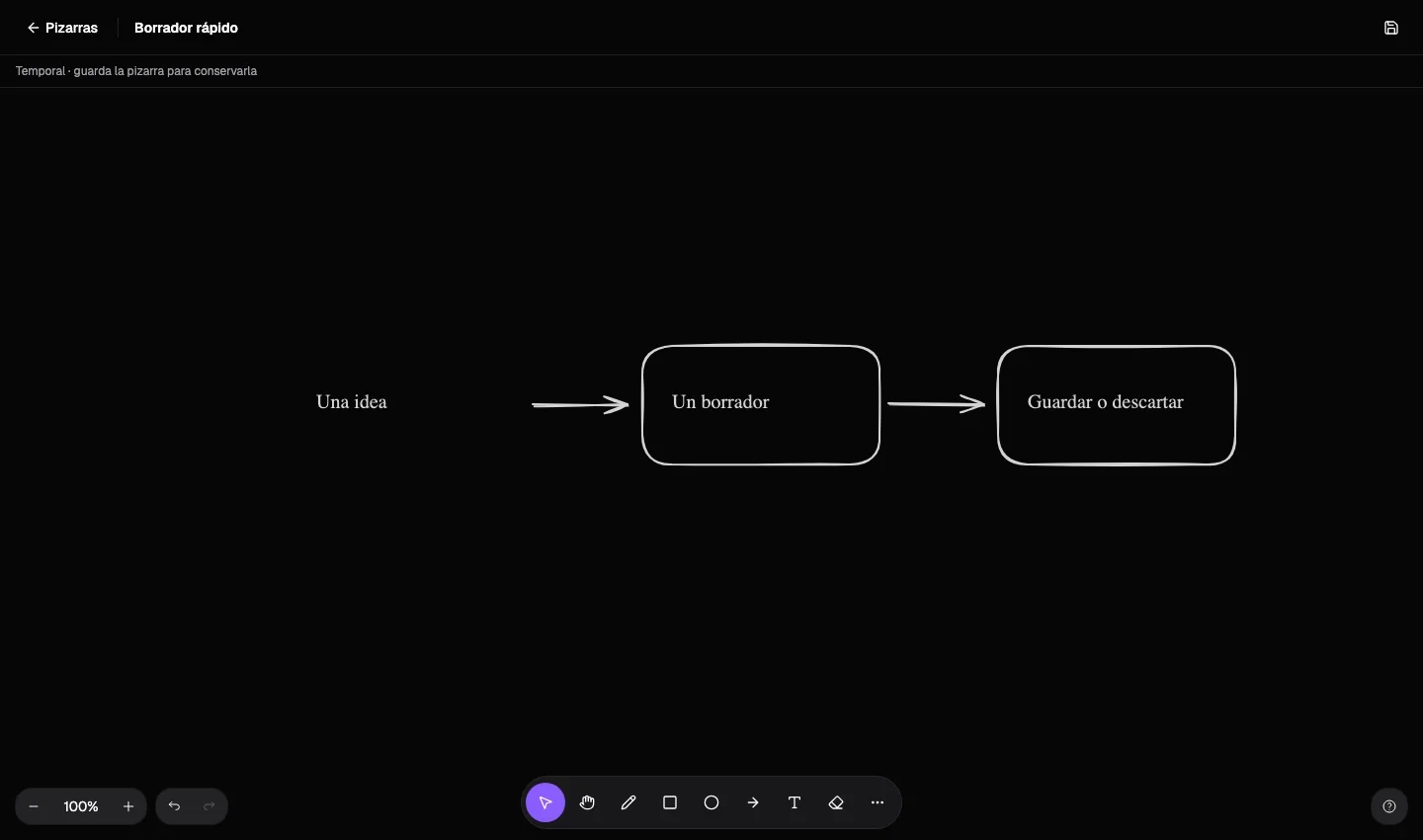Screen dimensions: 1423x840
Task: Select the 'Una idea' text on canvas
Action: pos(352,402)
